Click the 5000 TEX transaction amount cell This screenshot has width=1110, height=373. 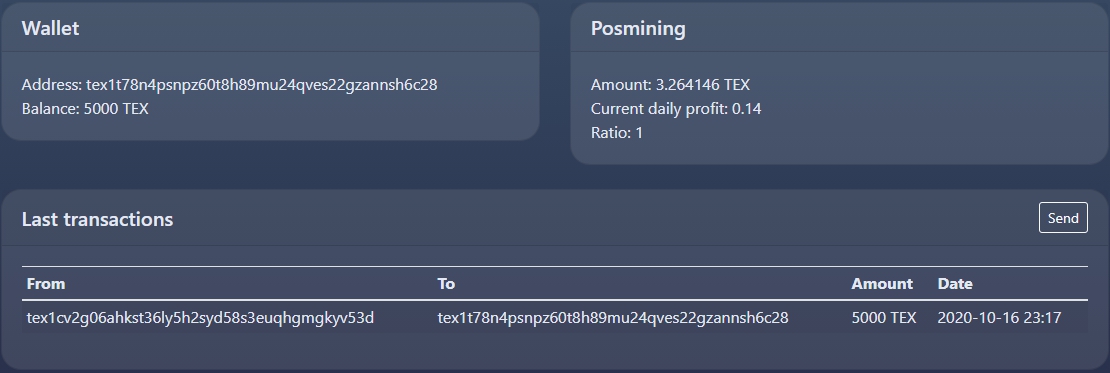point(883,318)
